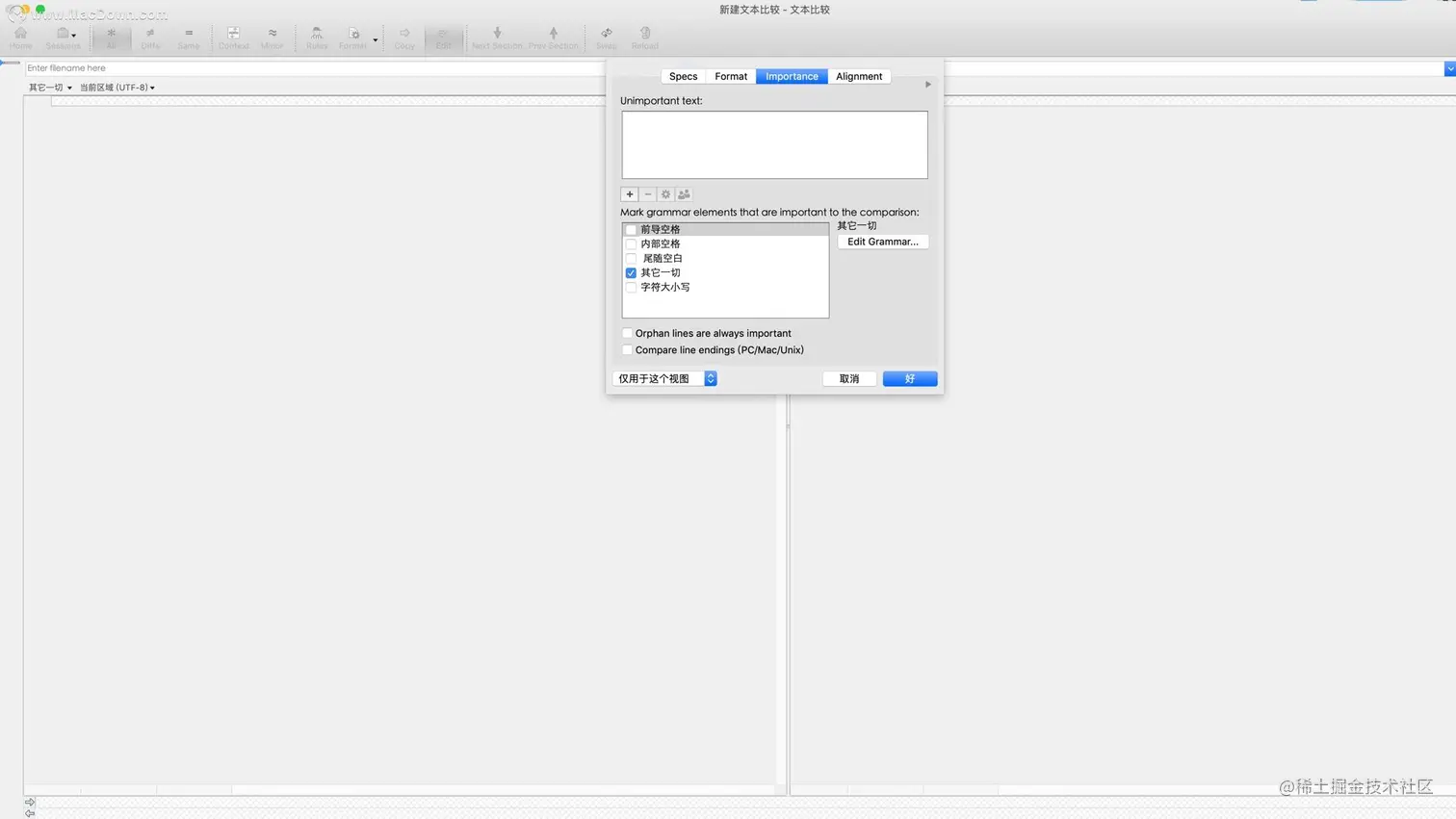Click the tab overflow arrow in dialog
Viewport: 1456px width, 819px height.
tap(928, 85)
